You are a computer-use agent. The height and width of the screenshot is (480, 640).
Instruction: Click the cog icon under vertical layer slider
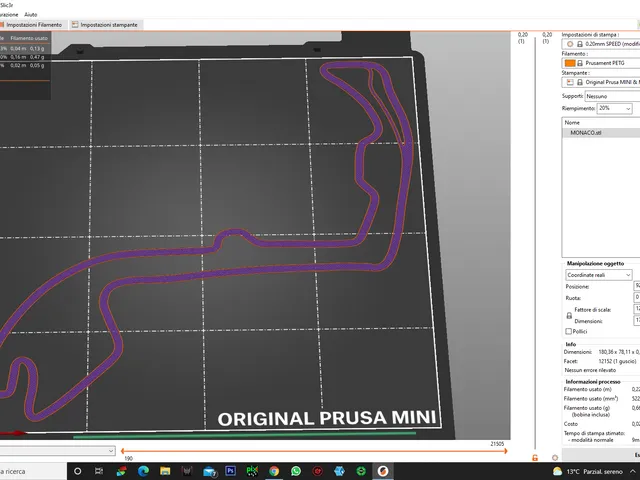click(555, 458)
